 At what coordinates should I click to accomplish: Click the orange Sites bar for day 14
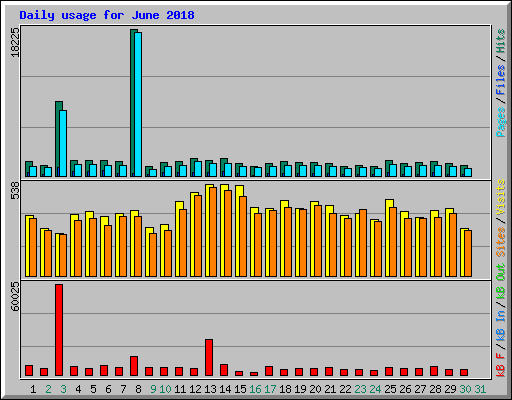(228, 233)
